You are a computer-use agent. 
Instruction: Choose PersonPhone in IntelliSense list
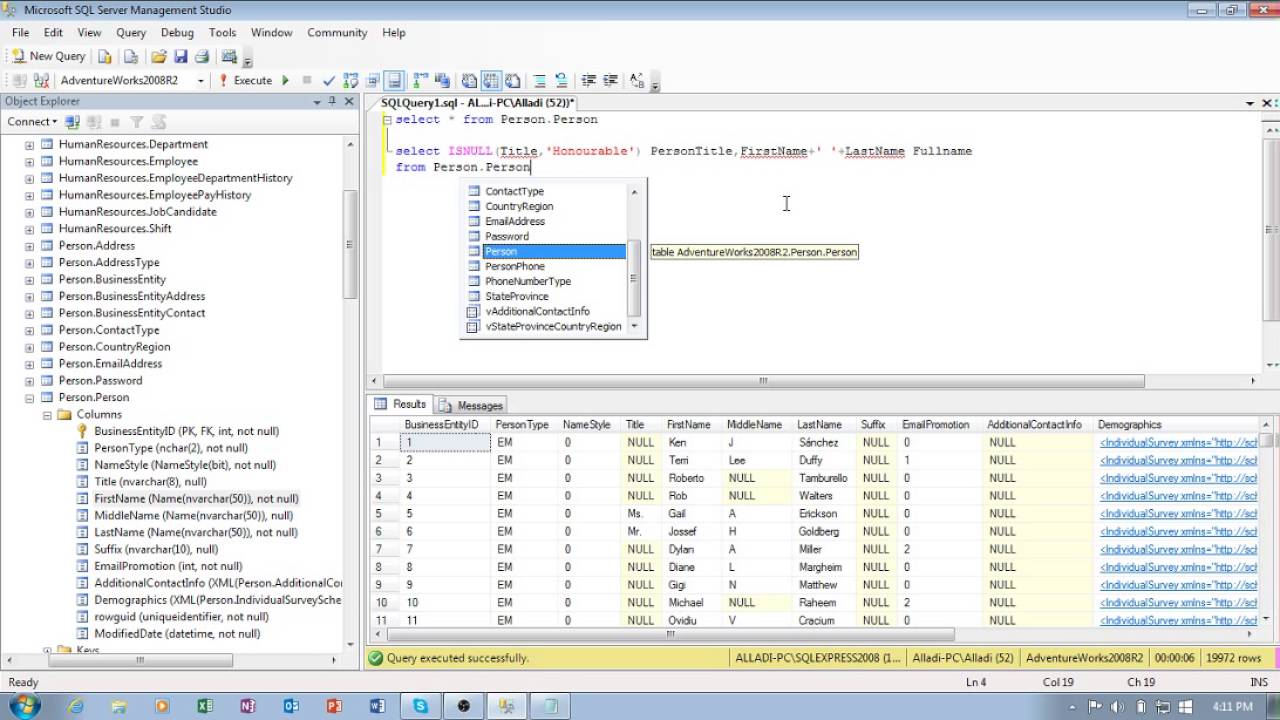(x=514, y=266)
